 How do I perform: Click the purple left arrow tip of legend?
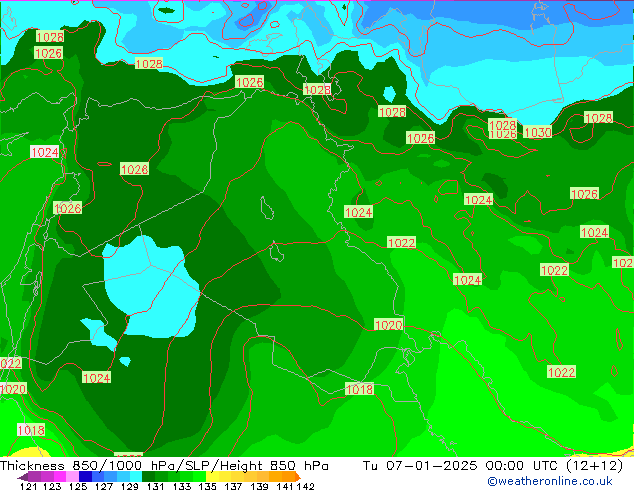(22, 477)
